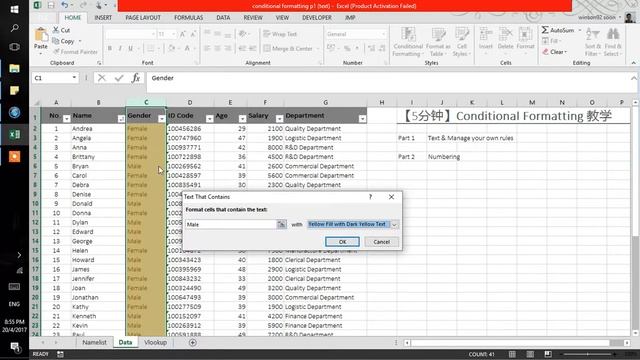640x360 pixels.
Task: Click the text input containing Male
Action: tap(231, 224)
